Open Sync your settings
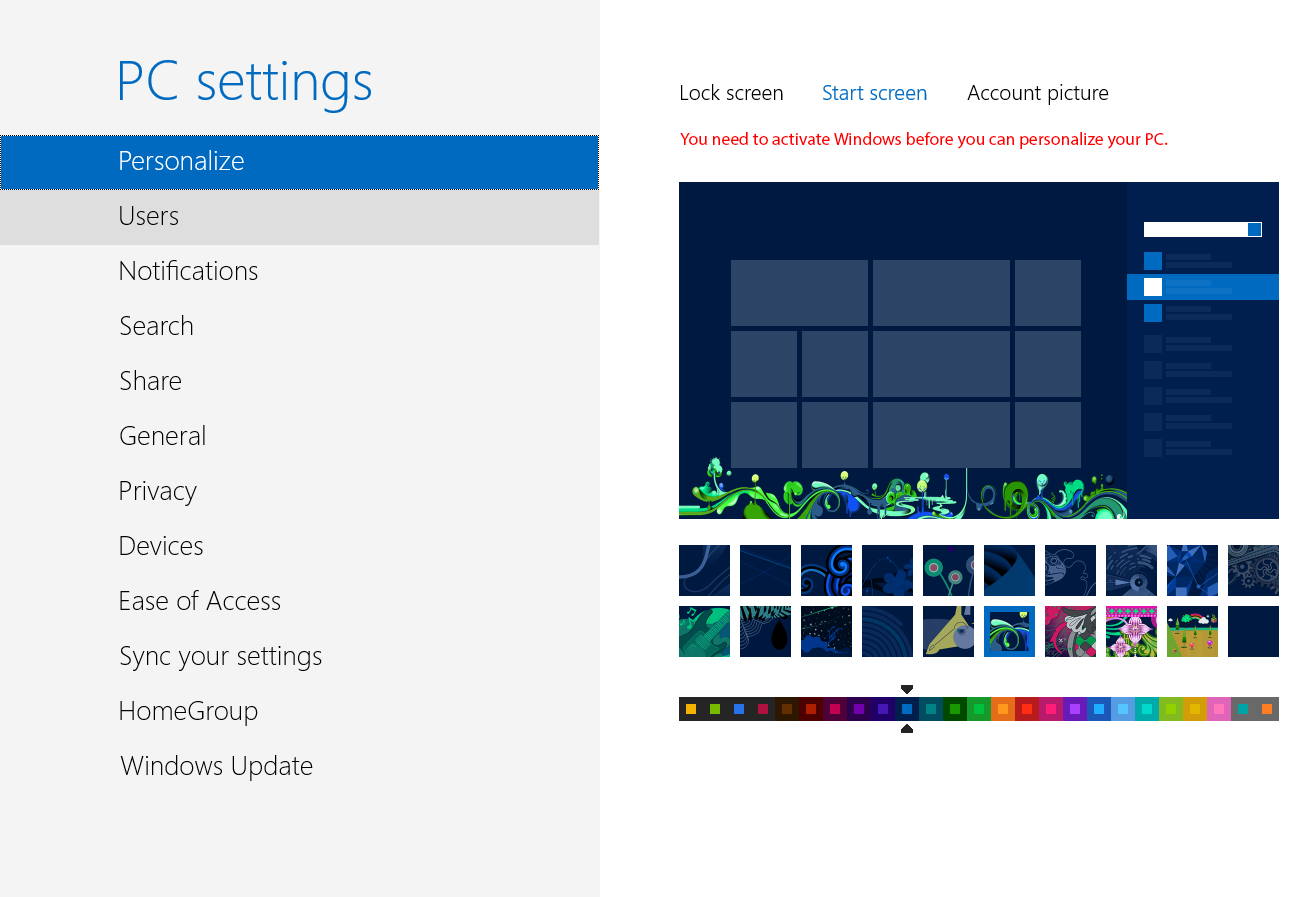The height and width of the screenshot is (897, 1316). coord(299,657)
